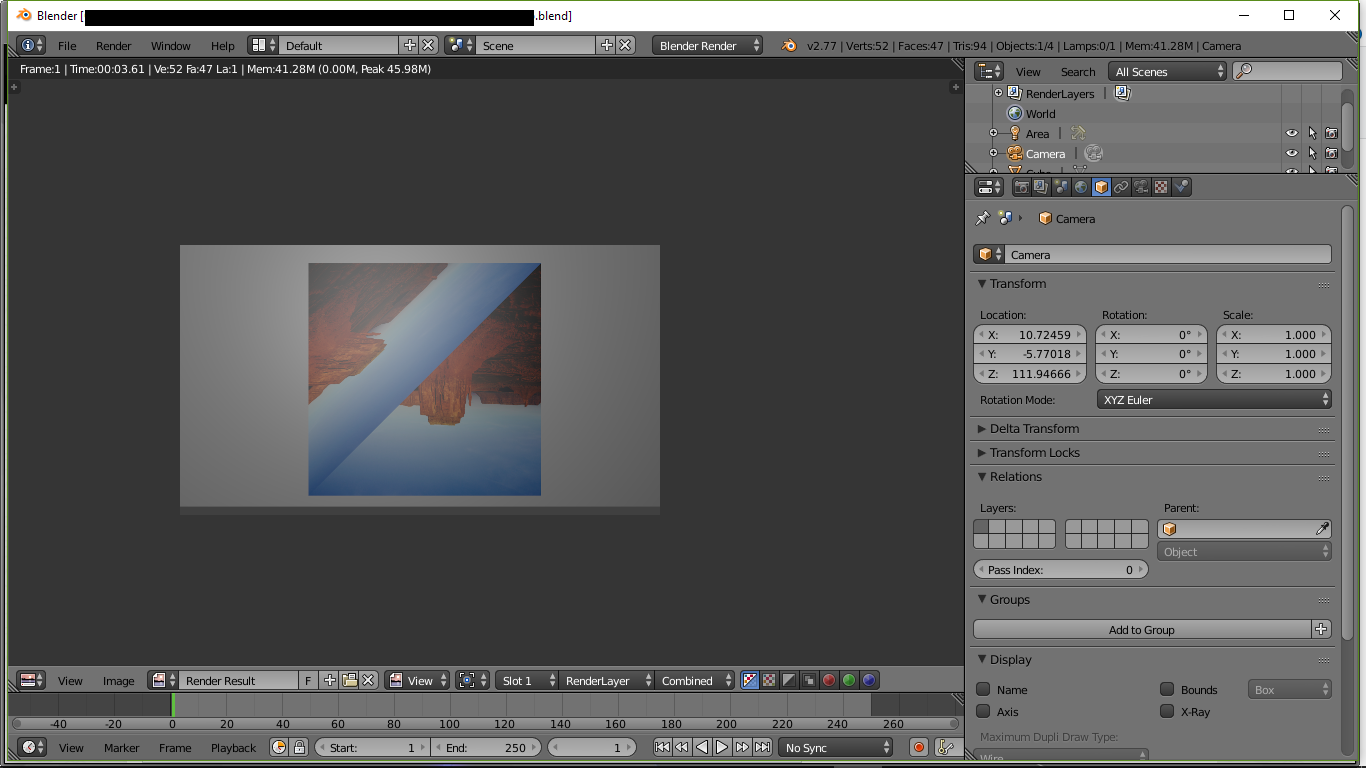Open the World properties tab
Image resolution: width=1366 pixels, height=768 pixels.
(1081, 187)
